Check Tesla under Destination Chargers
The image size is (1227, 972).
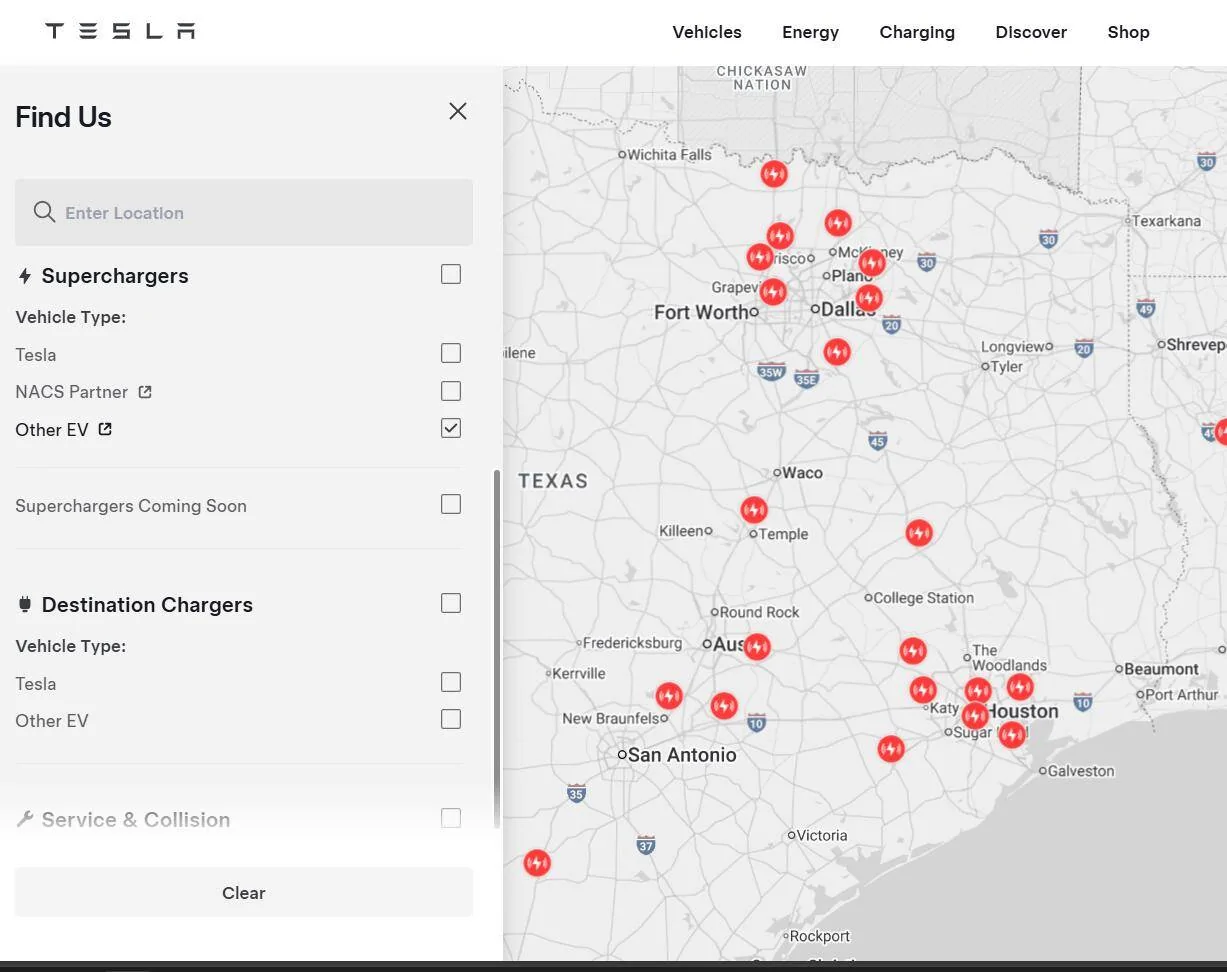coord(451,682)
